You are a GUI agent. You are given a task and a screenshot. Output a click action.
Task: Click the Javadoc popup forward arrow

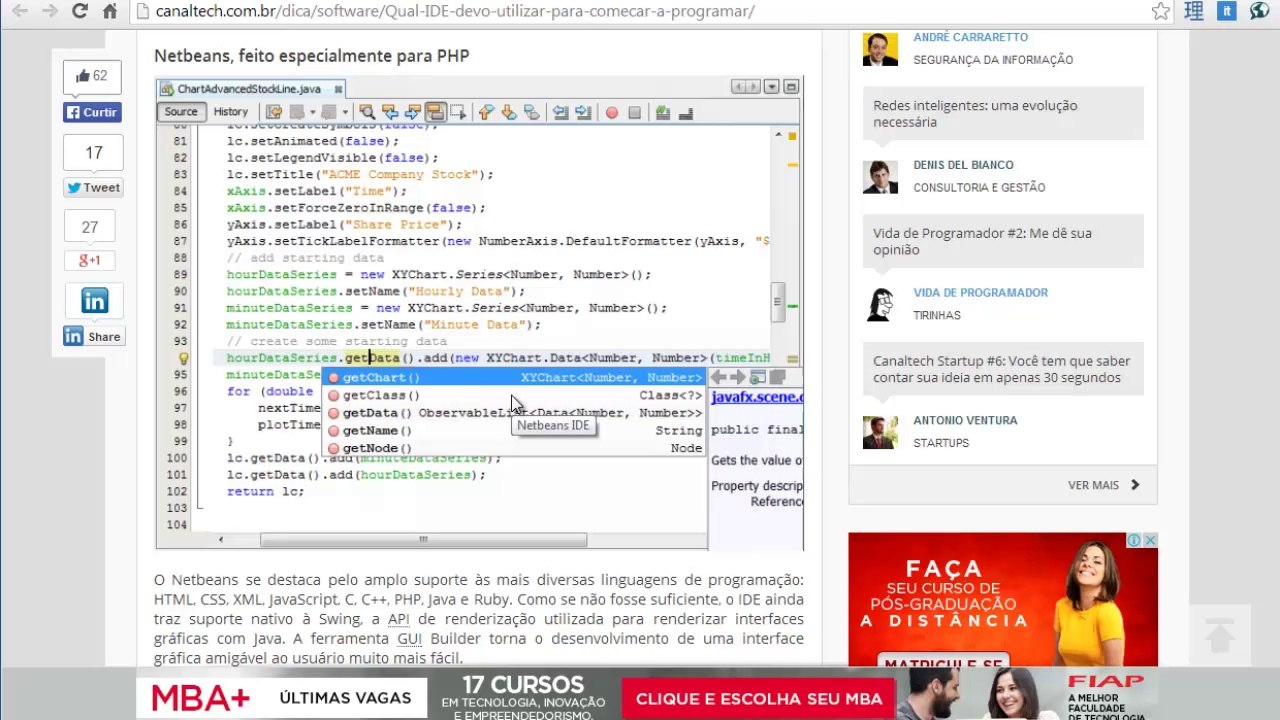737,377
